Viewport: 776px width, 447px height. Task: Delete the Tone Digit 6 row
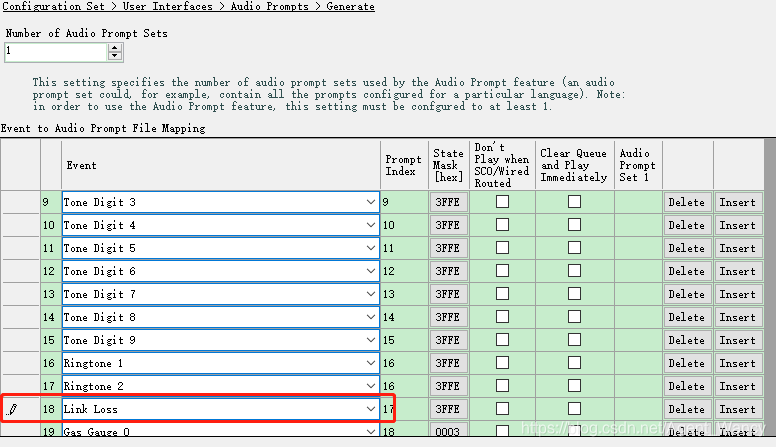tap(687, 271)
